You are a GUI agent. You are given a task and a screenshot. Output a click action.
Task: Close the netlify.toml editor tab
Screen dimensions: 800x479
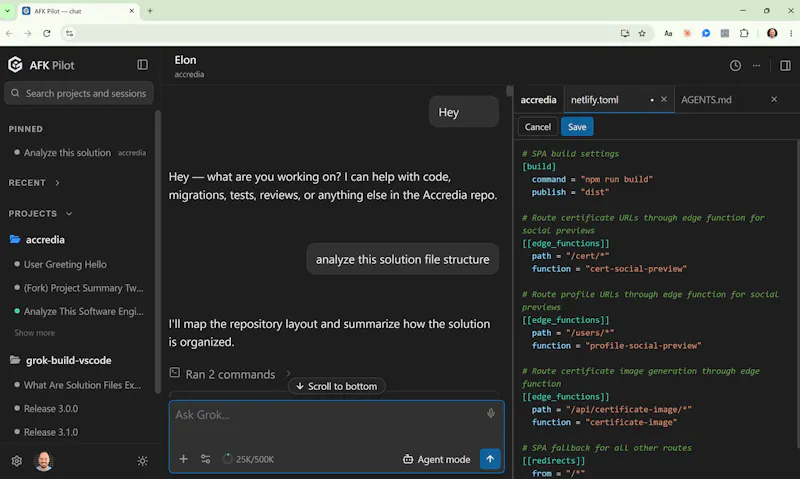664,99
